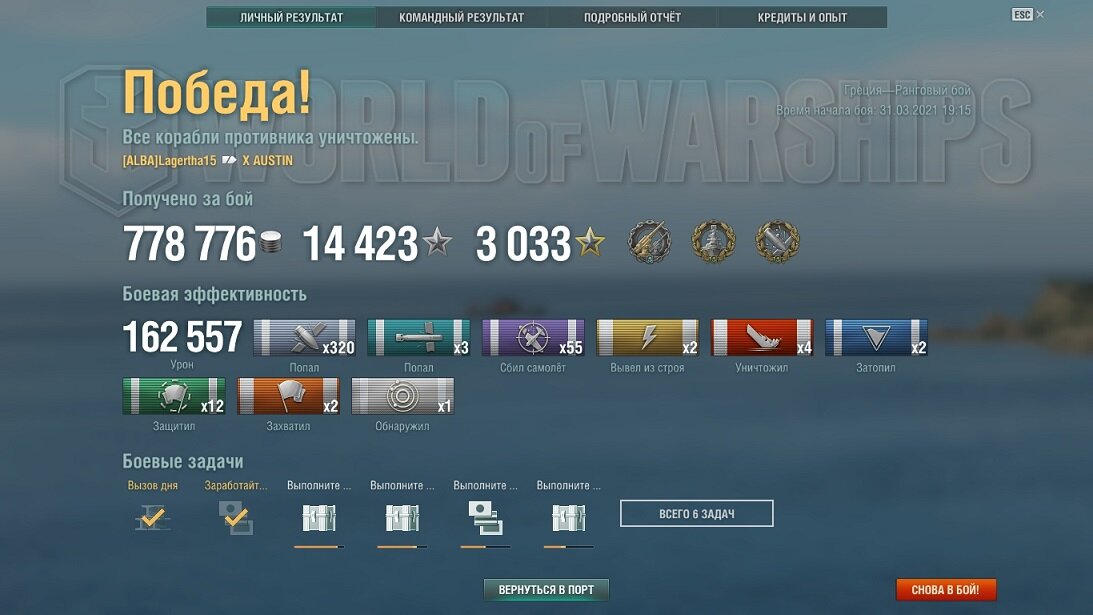Click the player name [ALBA]Lagertha15

pos(169,160)
